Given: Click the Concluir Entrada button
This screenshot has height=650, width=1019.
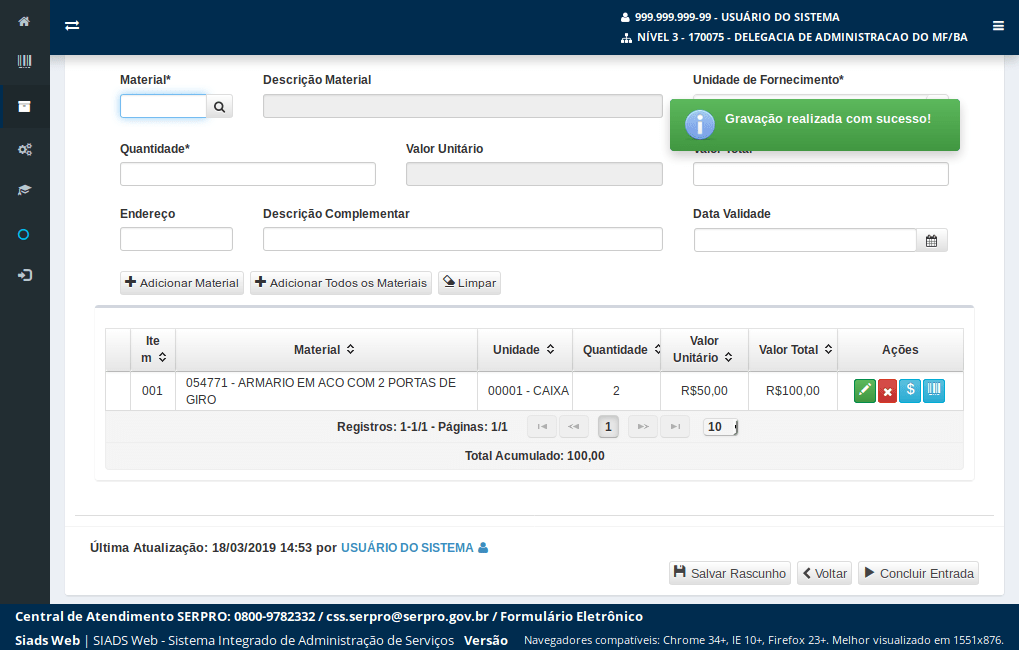Looking at the screenshot, I should [x=917, y=573].
